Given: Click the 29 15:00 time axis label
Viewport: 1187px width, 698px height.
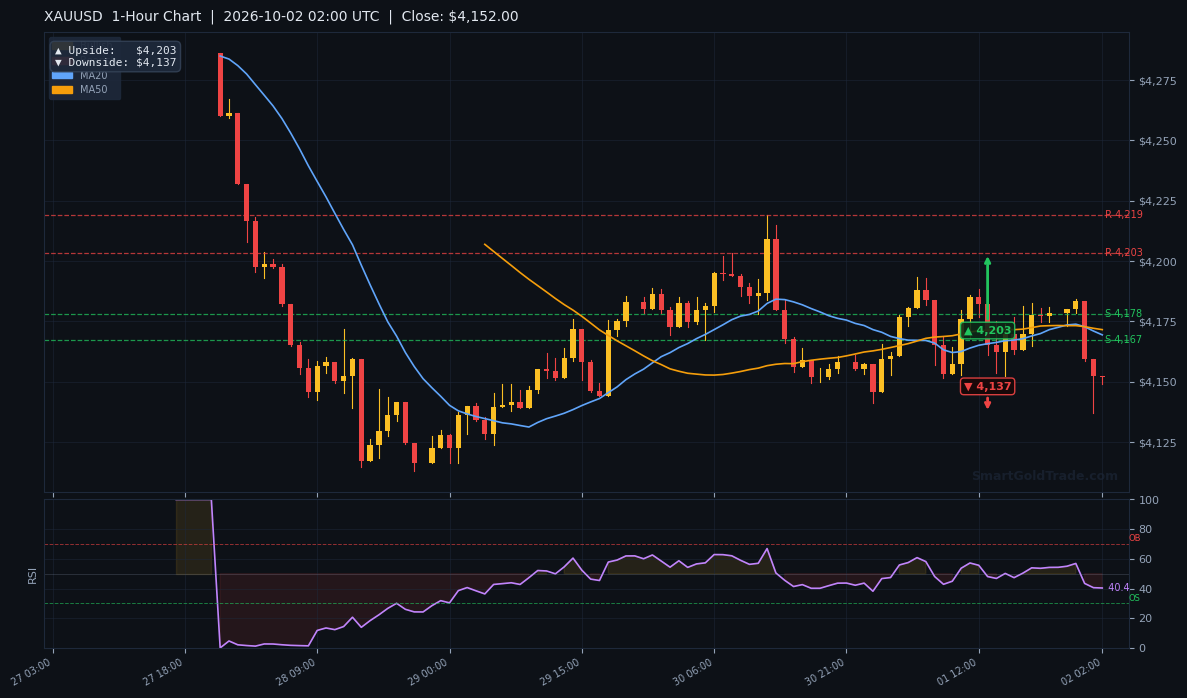Looking at the screenshot, I should (x=560, y=672).
